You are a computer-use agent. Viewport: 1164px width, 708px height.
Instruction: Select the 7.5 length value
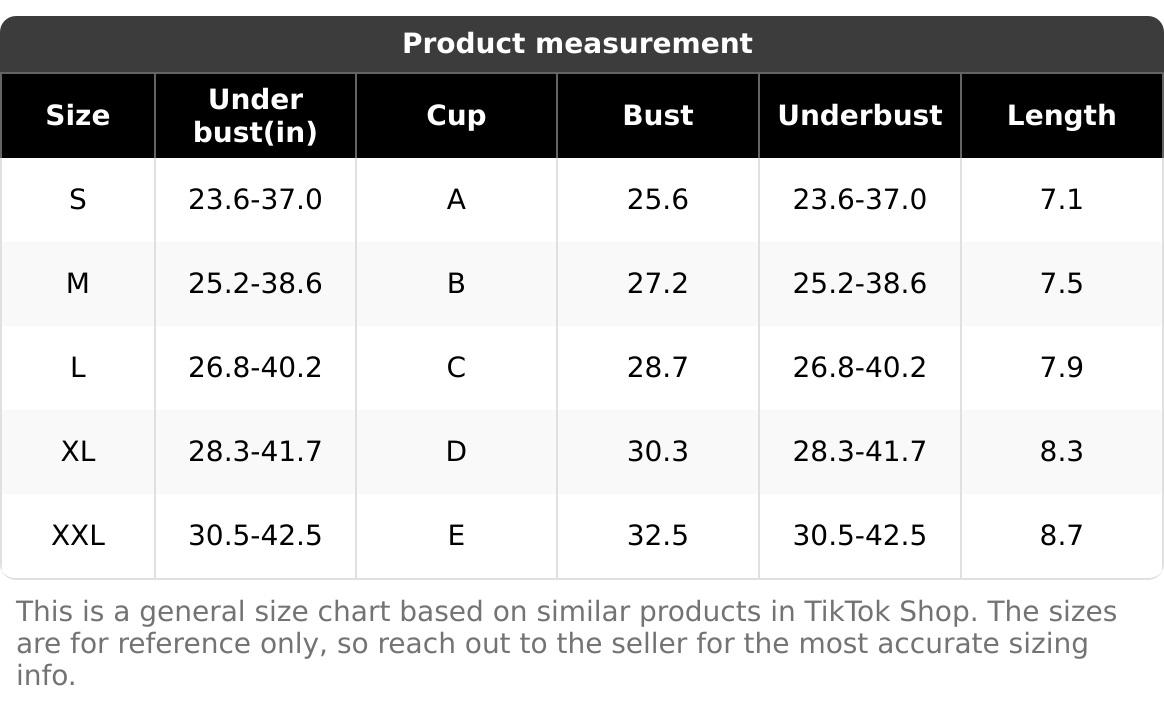(1061, 284)
